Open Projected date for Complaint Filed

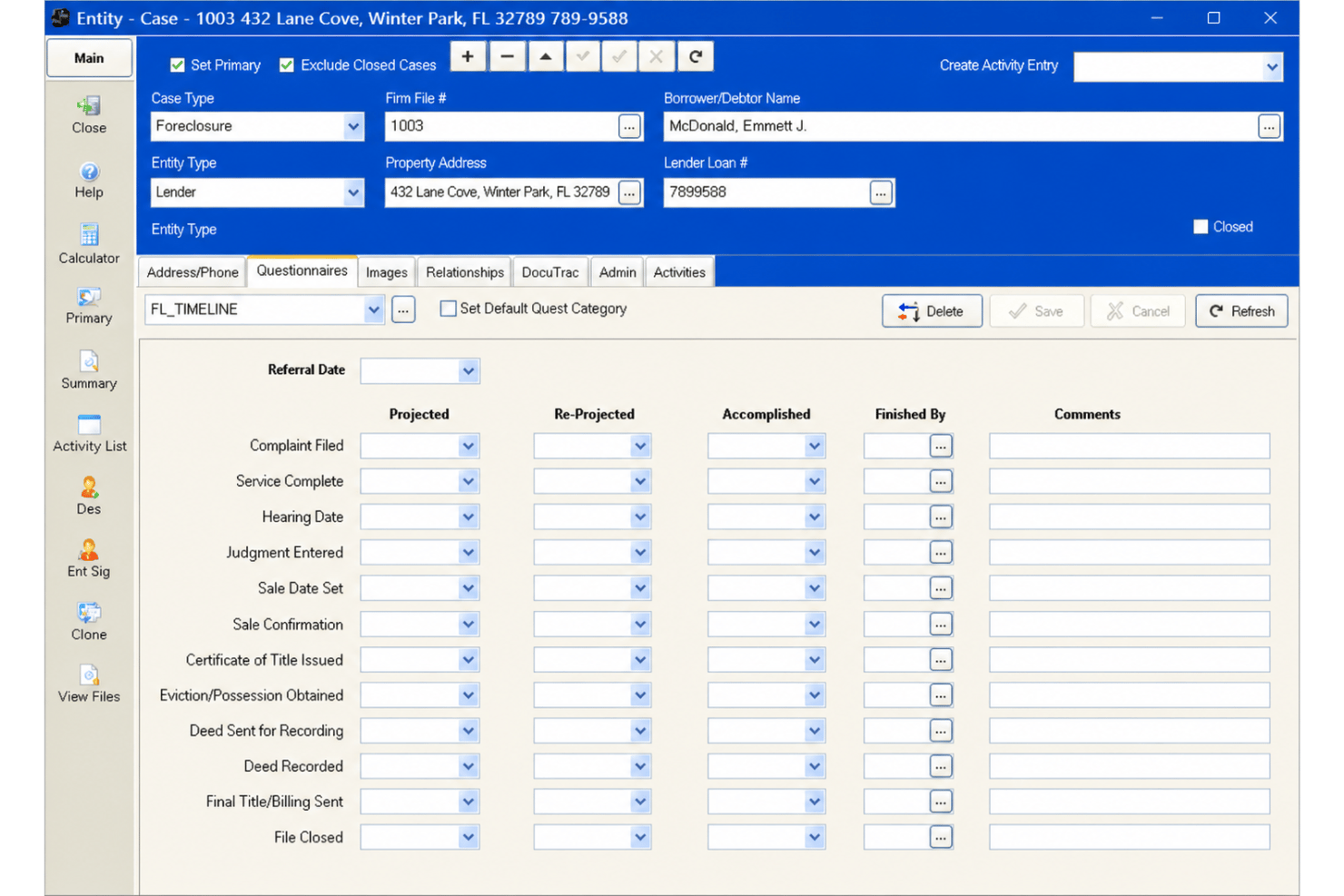point(469,446)
